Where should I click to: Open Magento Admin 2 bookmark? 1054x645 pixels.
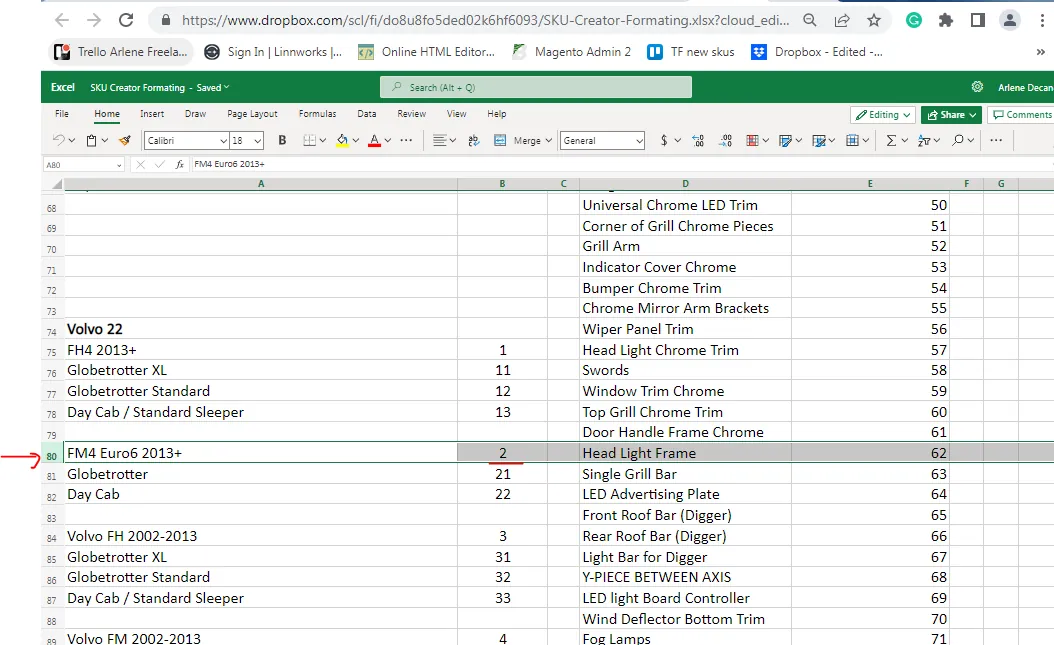572,52
